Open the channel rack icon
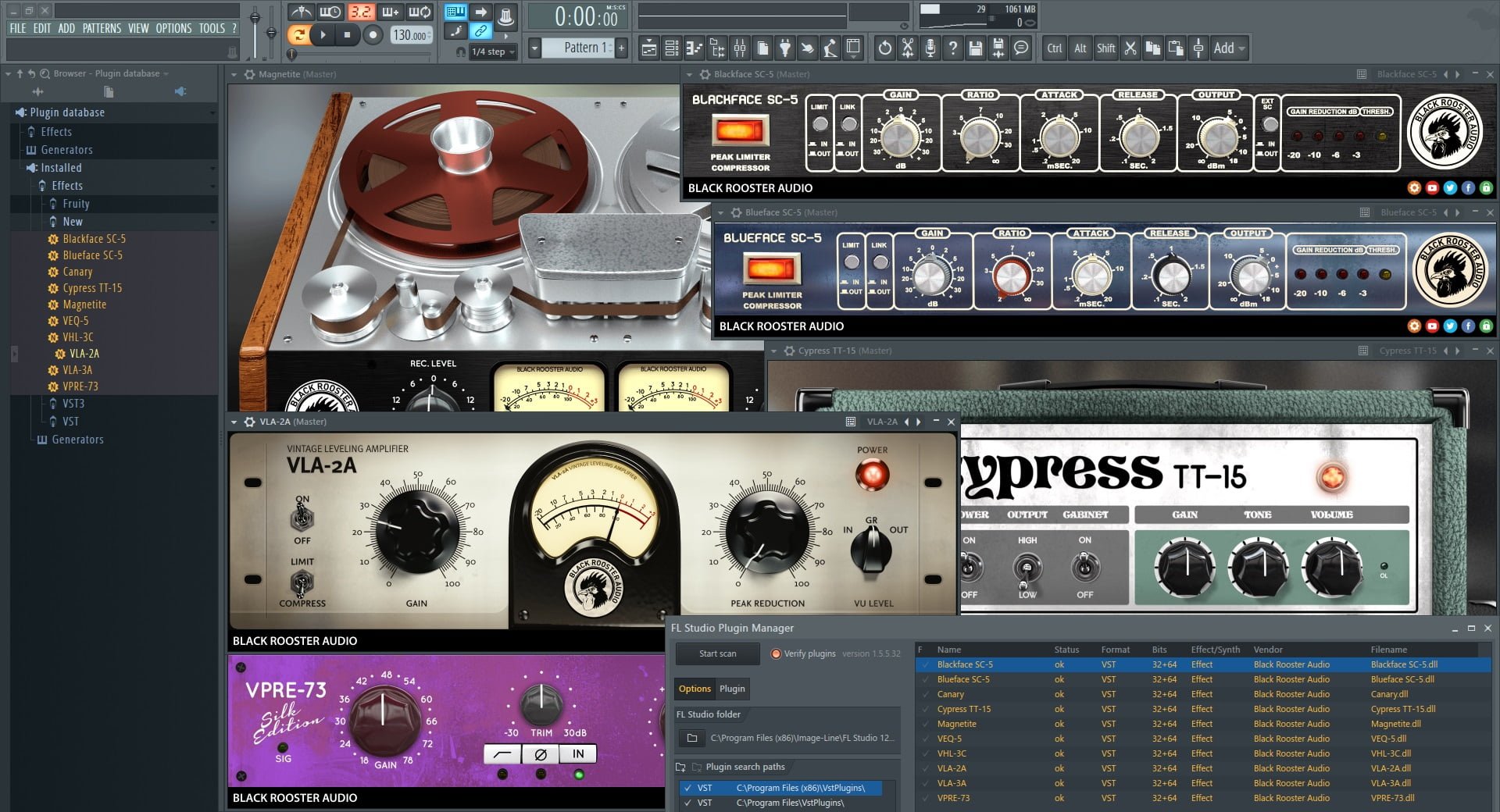 (x=671, y=48)
